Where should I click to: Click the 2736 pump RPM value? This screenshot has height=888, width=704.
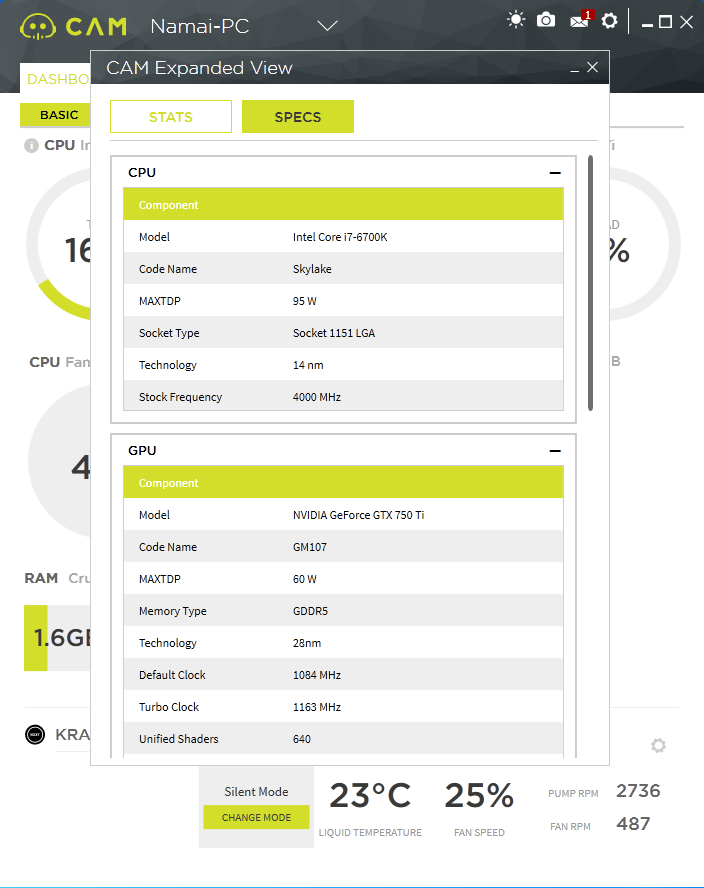coord(638,791)
